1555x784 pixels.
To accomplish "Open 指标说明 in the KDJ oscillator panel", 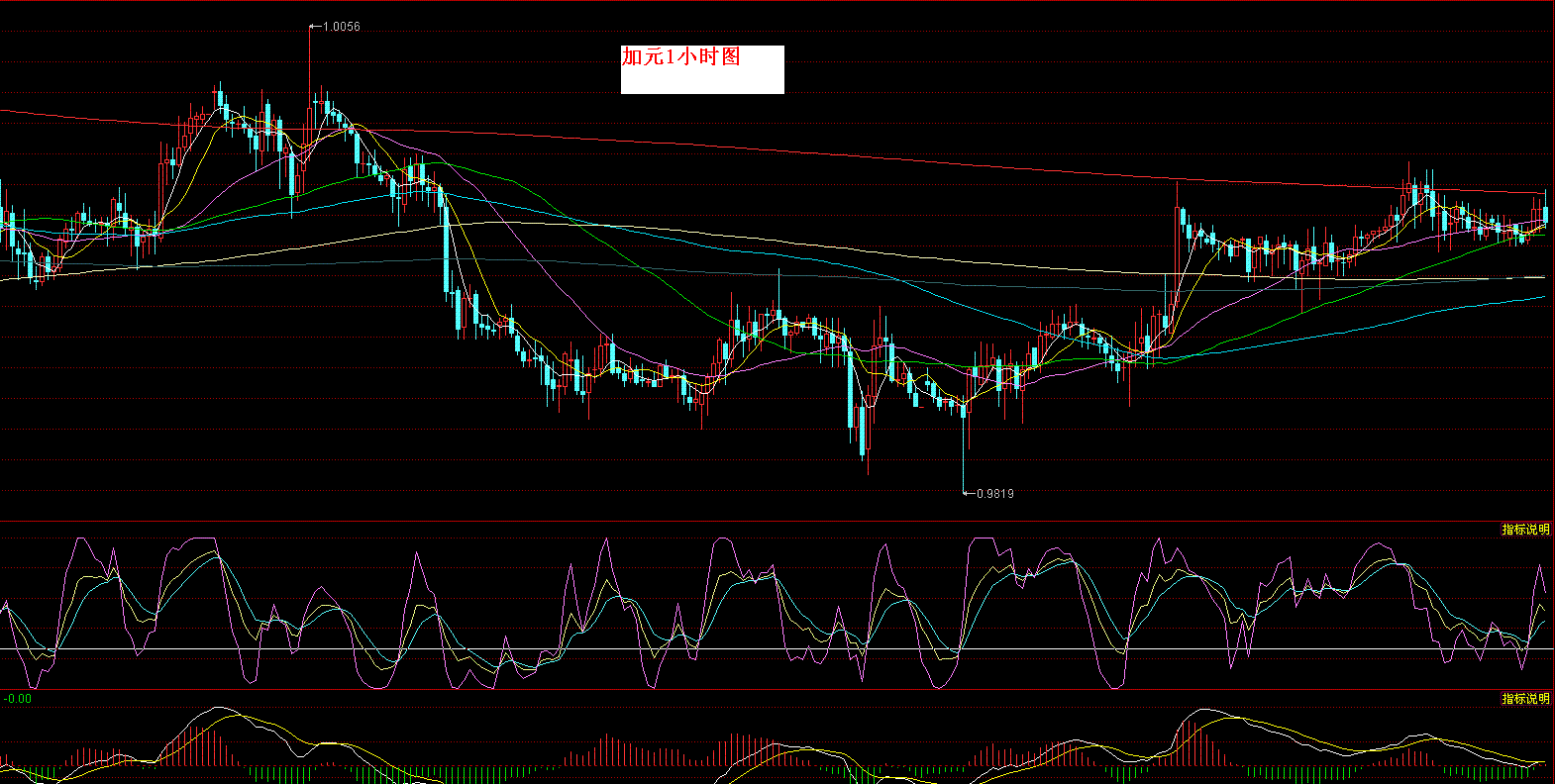I will 1525,530.
